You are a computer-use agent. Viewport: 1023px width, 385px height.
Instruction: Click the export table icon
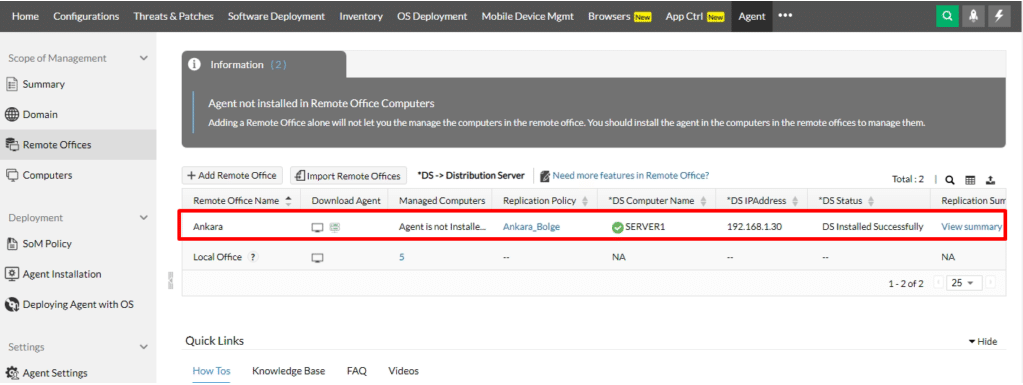tap(990, 179)
